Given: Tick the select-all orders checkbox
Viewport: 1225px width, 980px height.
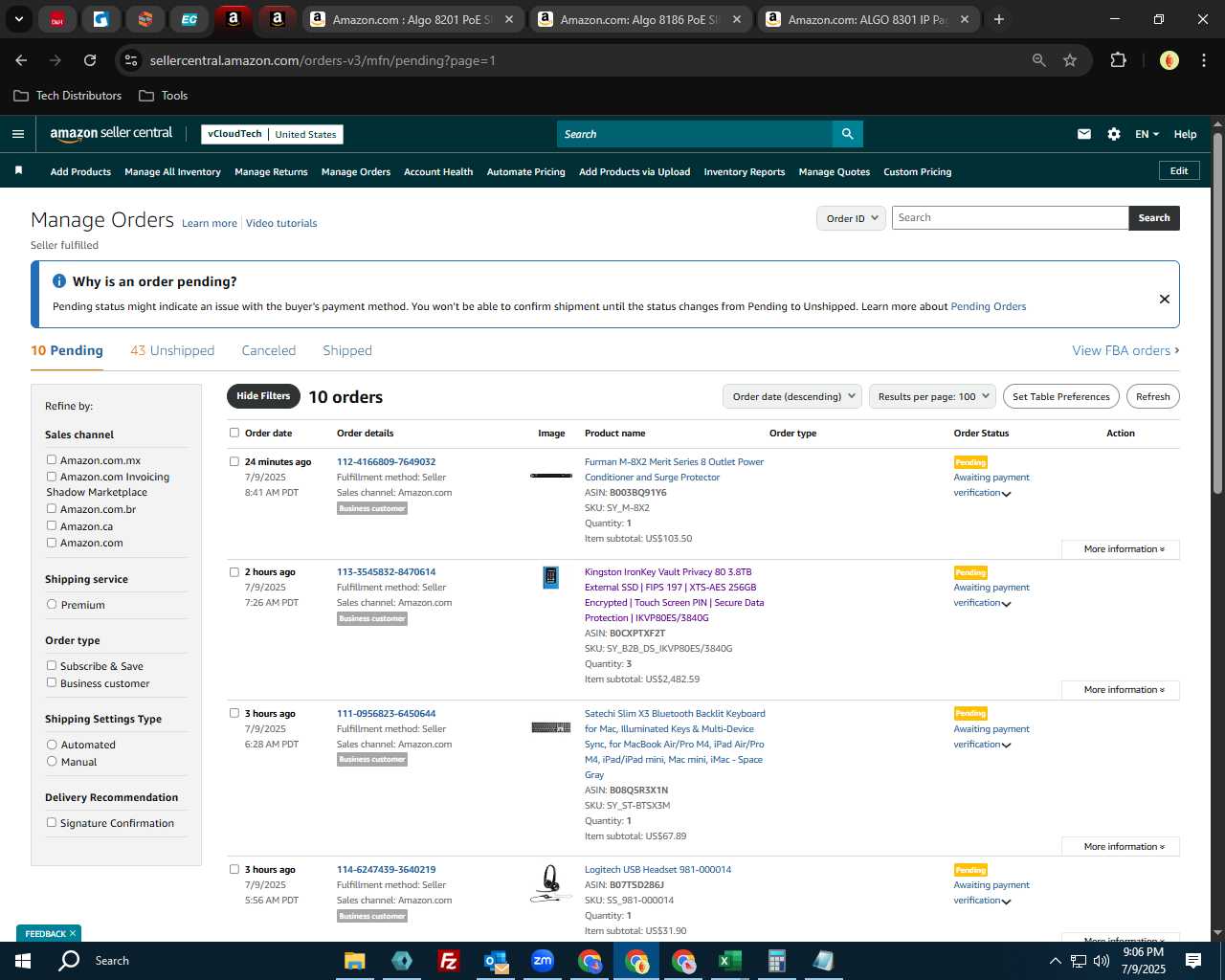Looking at the screenshot, I should (x=234, y=433).
